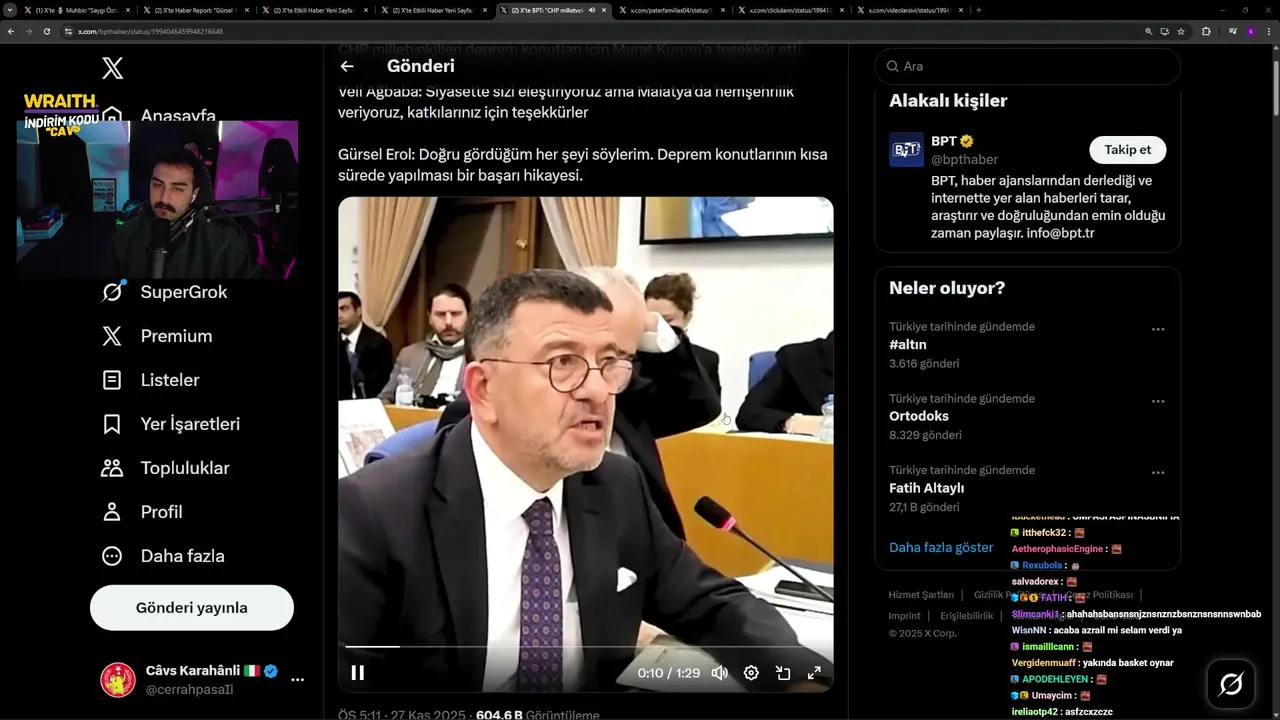Screen dimensions: 1280x720
Task: Open Premium in the sidebar
Action: [x=157, y=336]
